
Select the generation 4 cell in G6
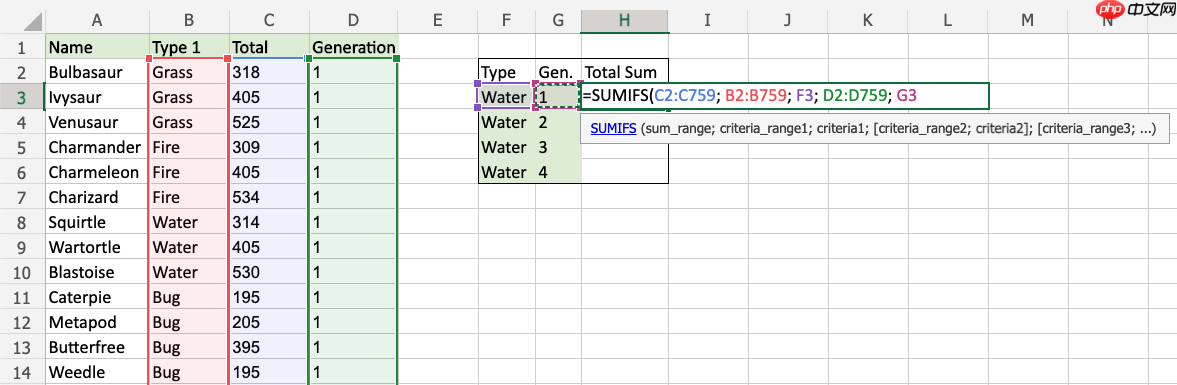(558, 172)
